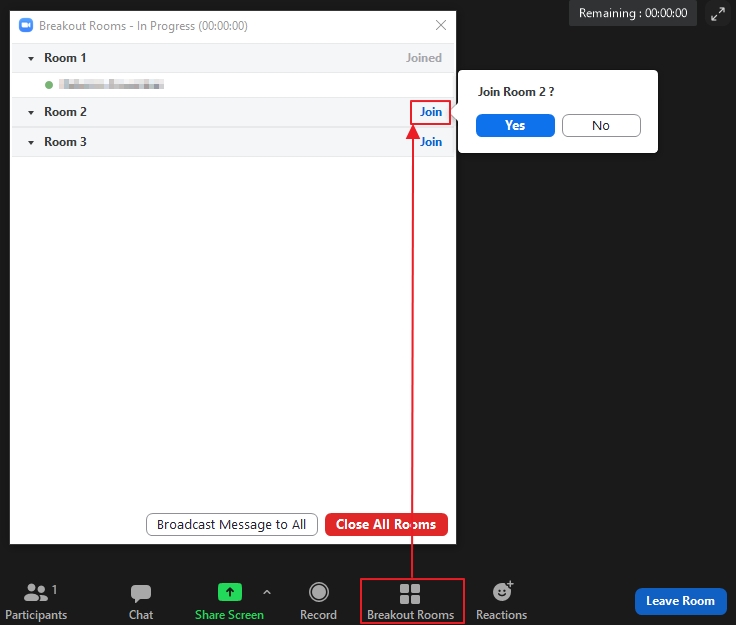
Task: Click the 'Remaining : 00:00:00' timer
Action: [633, 13]
